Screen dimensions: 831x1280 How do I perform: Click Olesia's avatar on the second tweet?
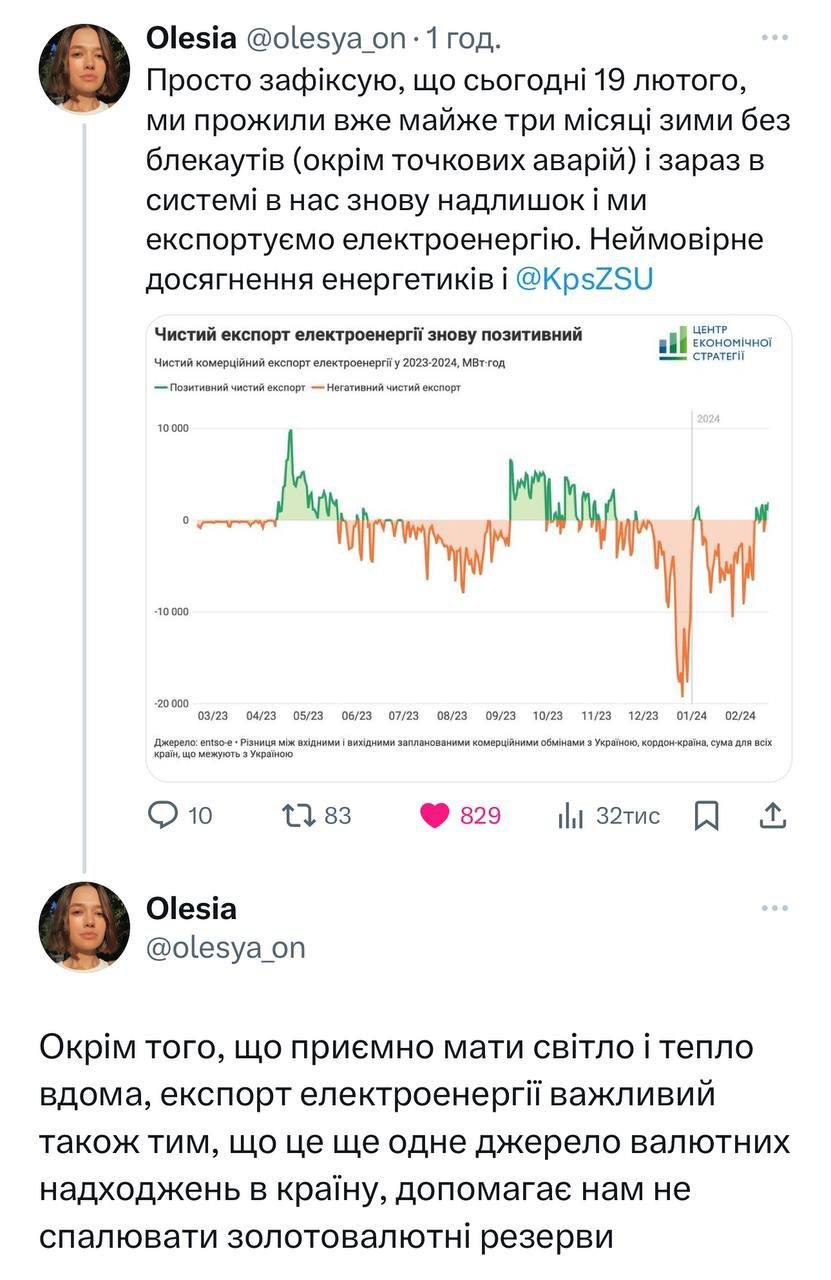pos(84,927)
